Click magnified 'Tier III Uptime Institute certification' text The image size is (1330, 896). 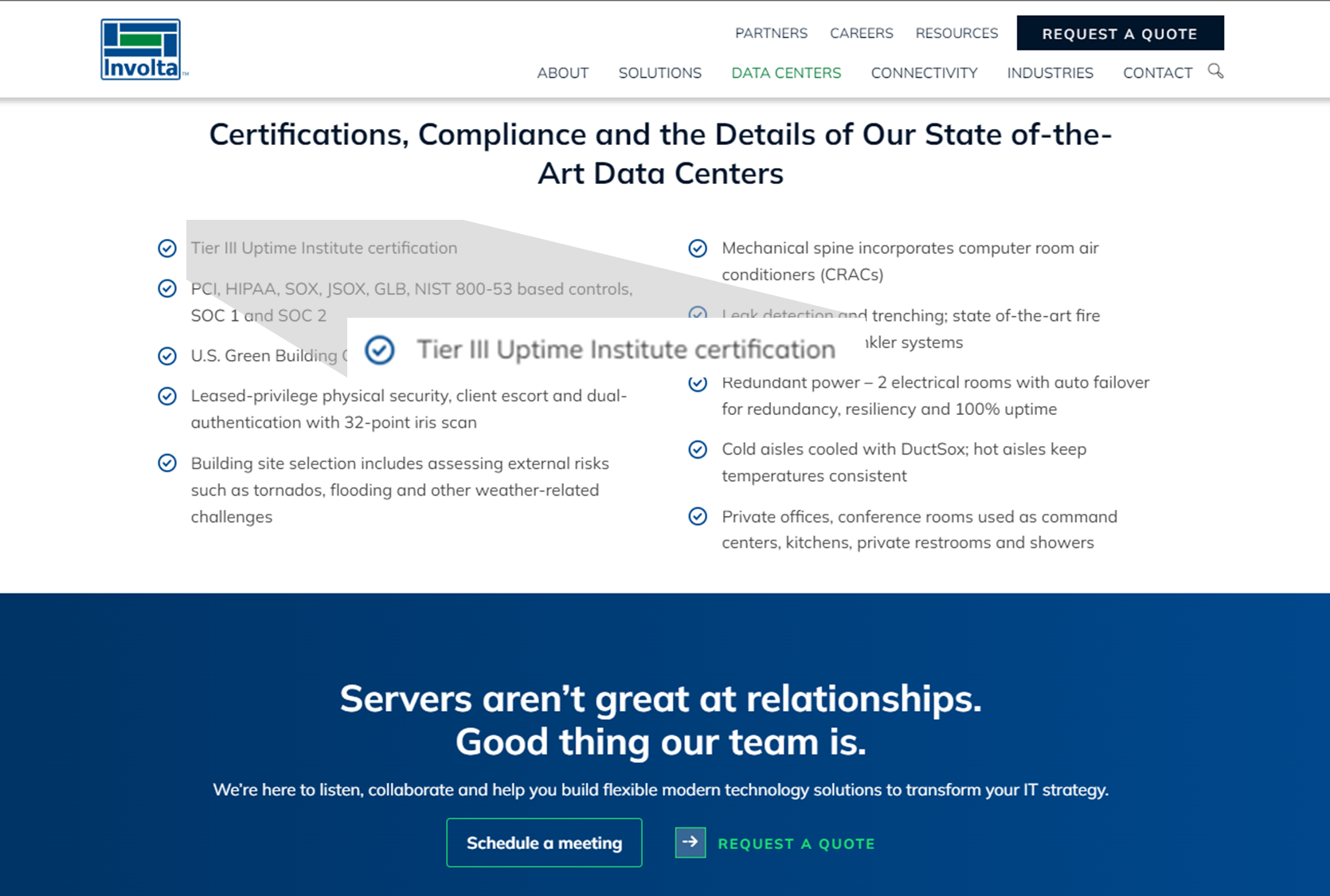626,349
